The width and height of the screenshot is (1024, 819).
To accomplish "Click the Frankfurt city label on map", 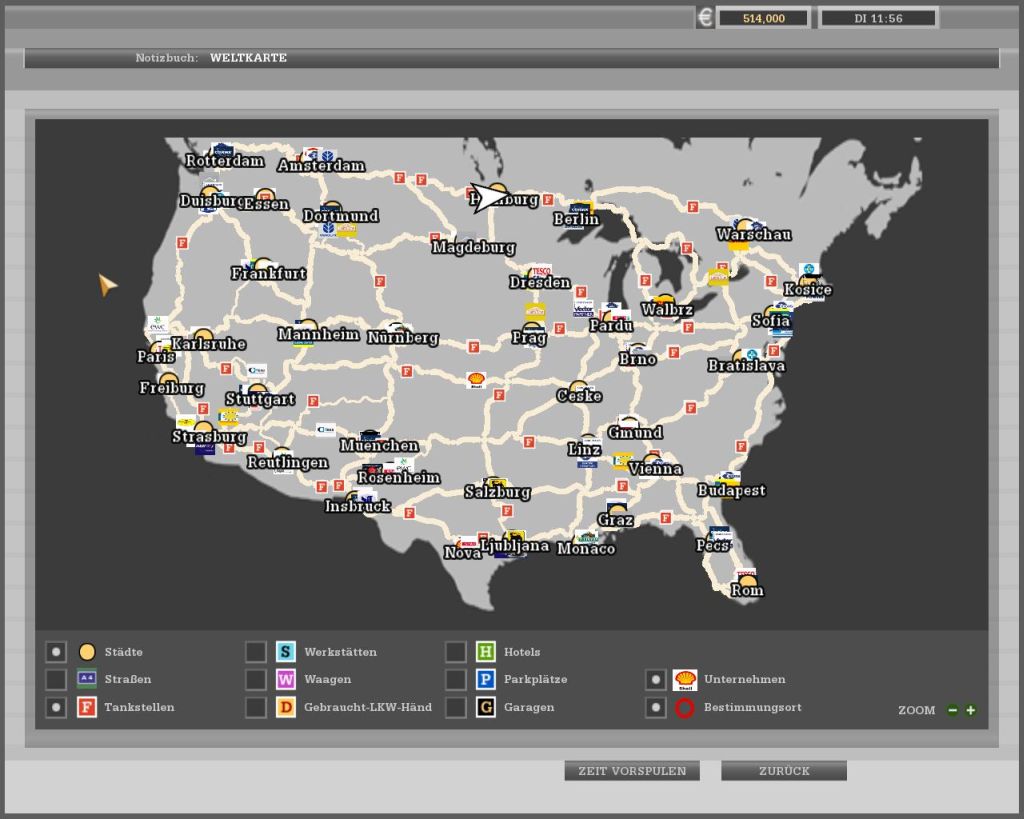I will 268,273.
